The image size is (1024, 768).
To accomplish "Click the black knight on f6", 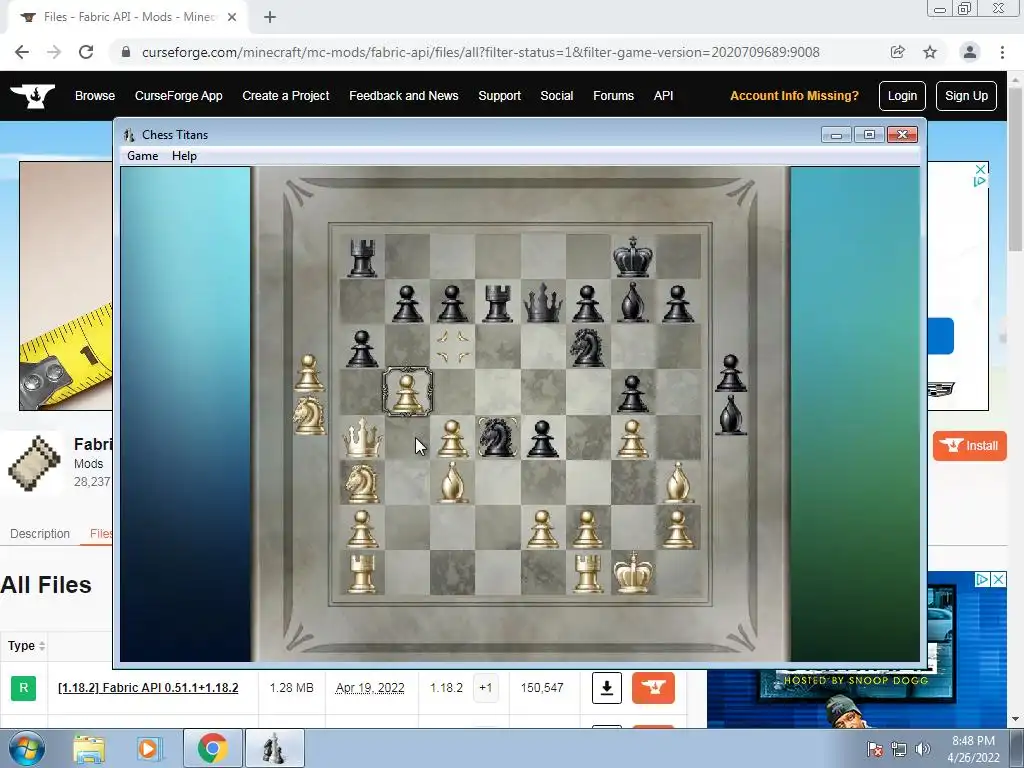I will (587, 347).
